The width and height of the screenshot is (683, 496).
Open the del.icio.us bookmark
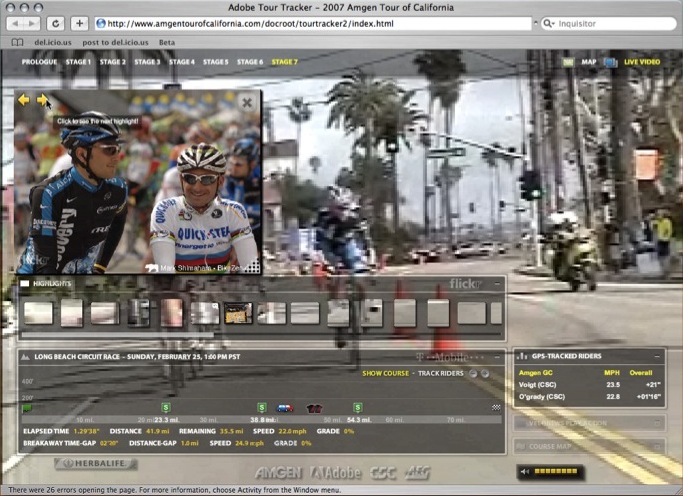(53, 42)
